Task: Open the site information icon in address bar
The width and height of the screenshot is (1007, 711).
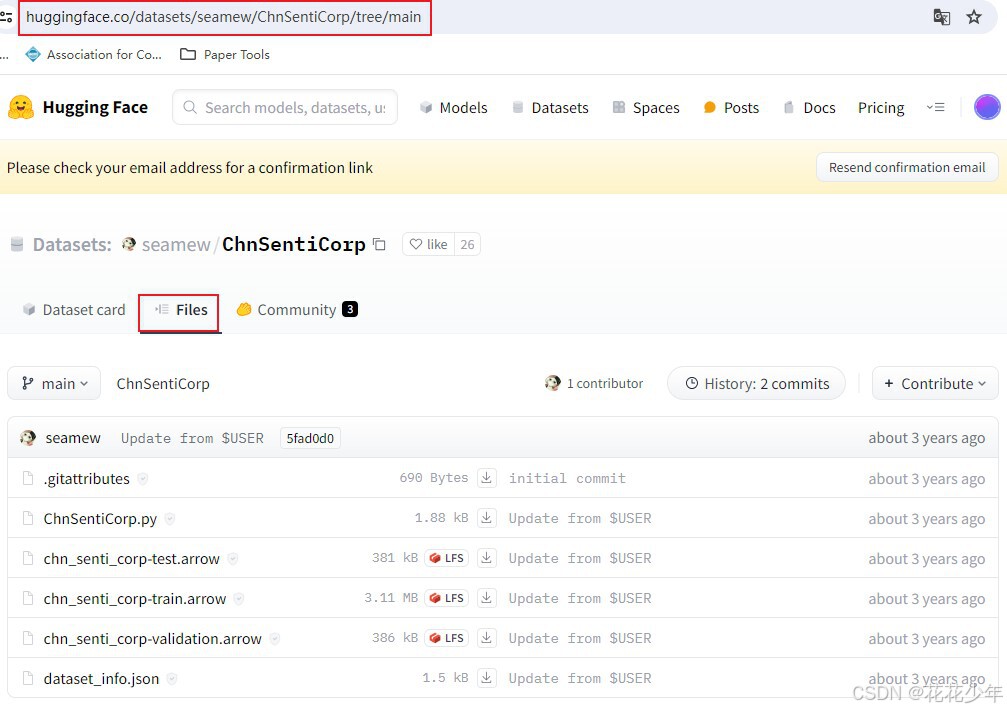Action: (6, 17)
